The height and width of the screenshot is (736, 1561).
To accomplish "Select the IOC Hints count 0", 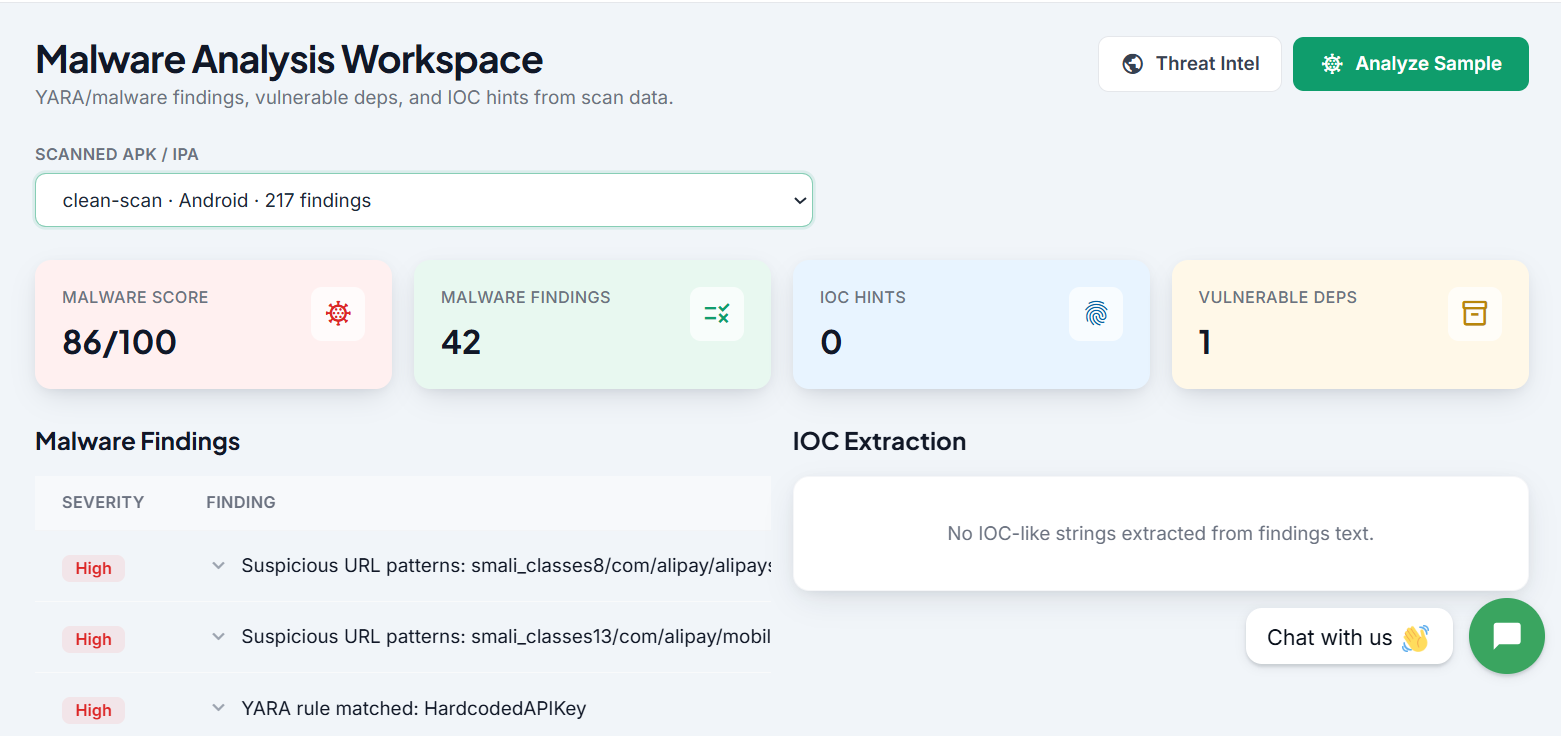I will pos(831,342).
